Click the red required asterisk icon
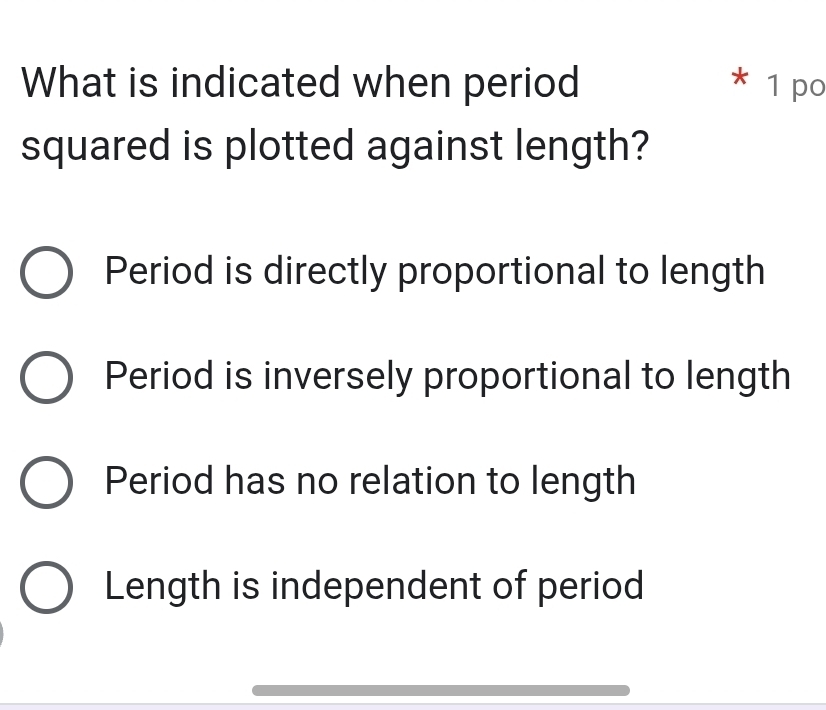Viewport: 826px width, 710px height. coord(738,80)
